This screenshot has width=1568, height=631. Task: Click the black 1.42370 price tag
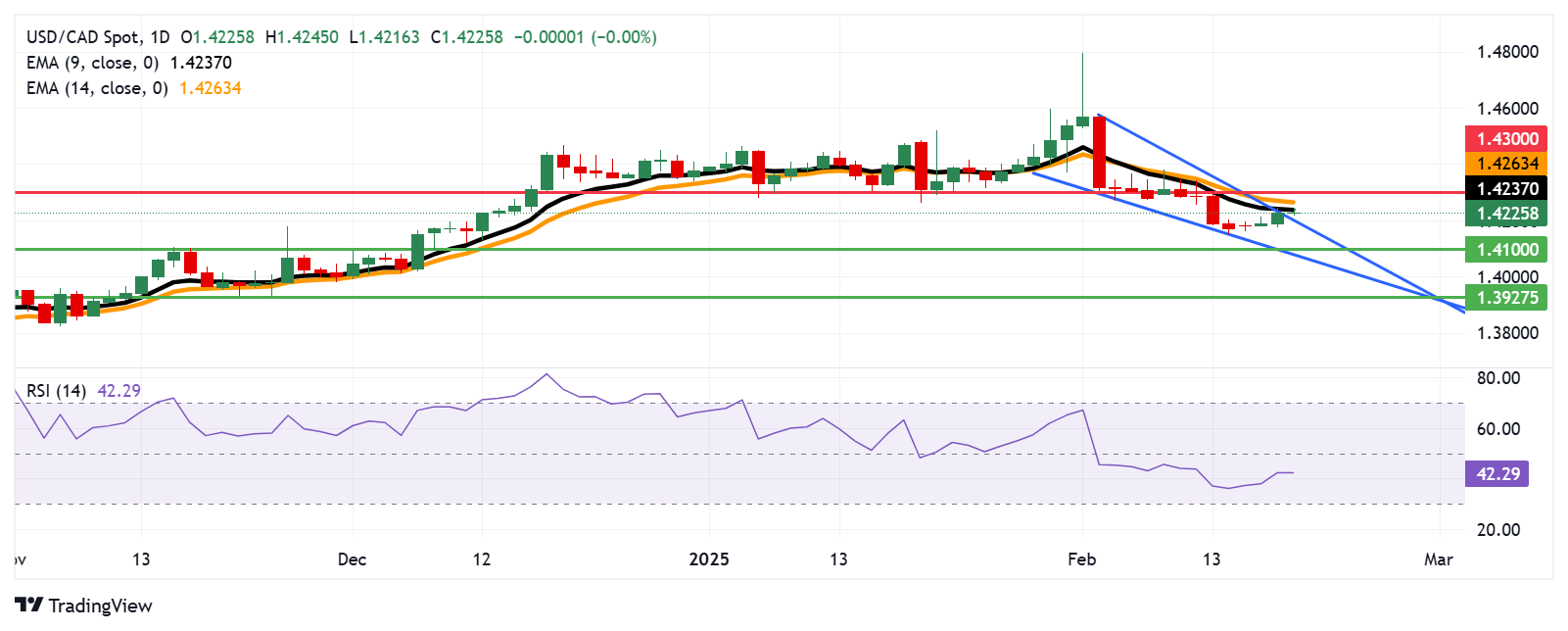point(1506,189)
